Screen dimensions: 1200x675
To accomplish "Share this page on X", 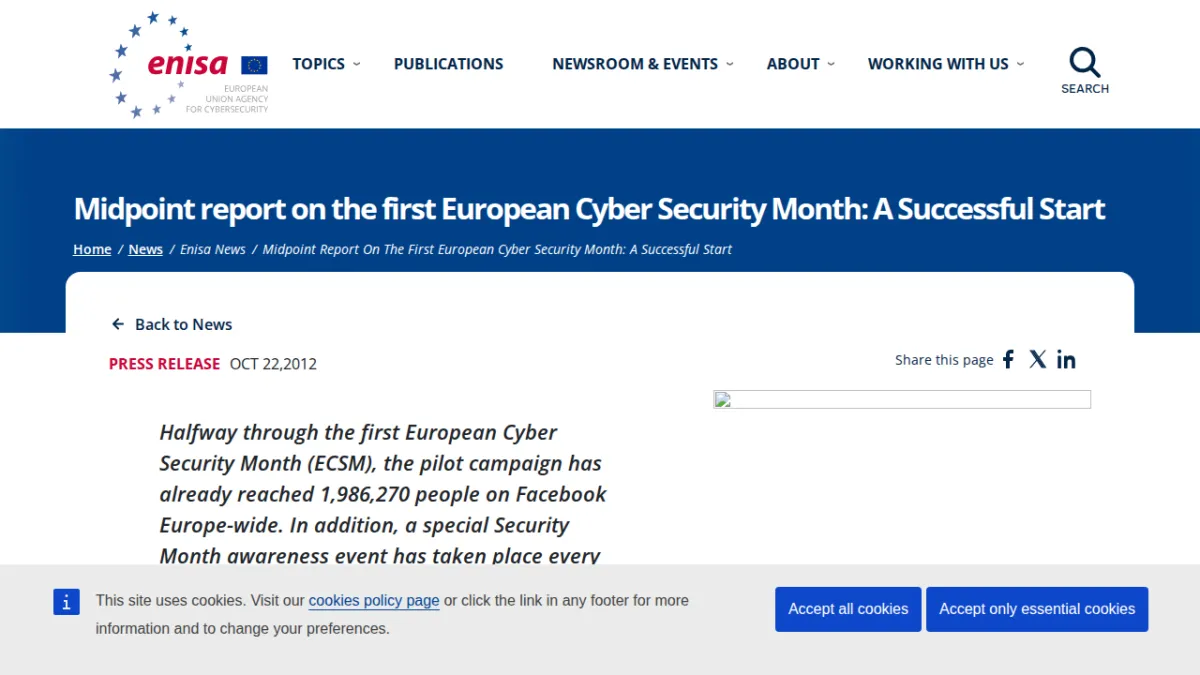I will tap(1038, 360).
